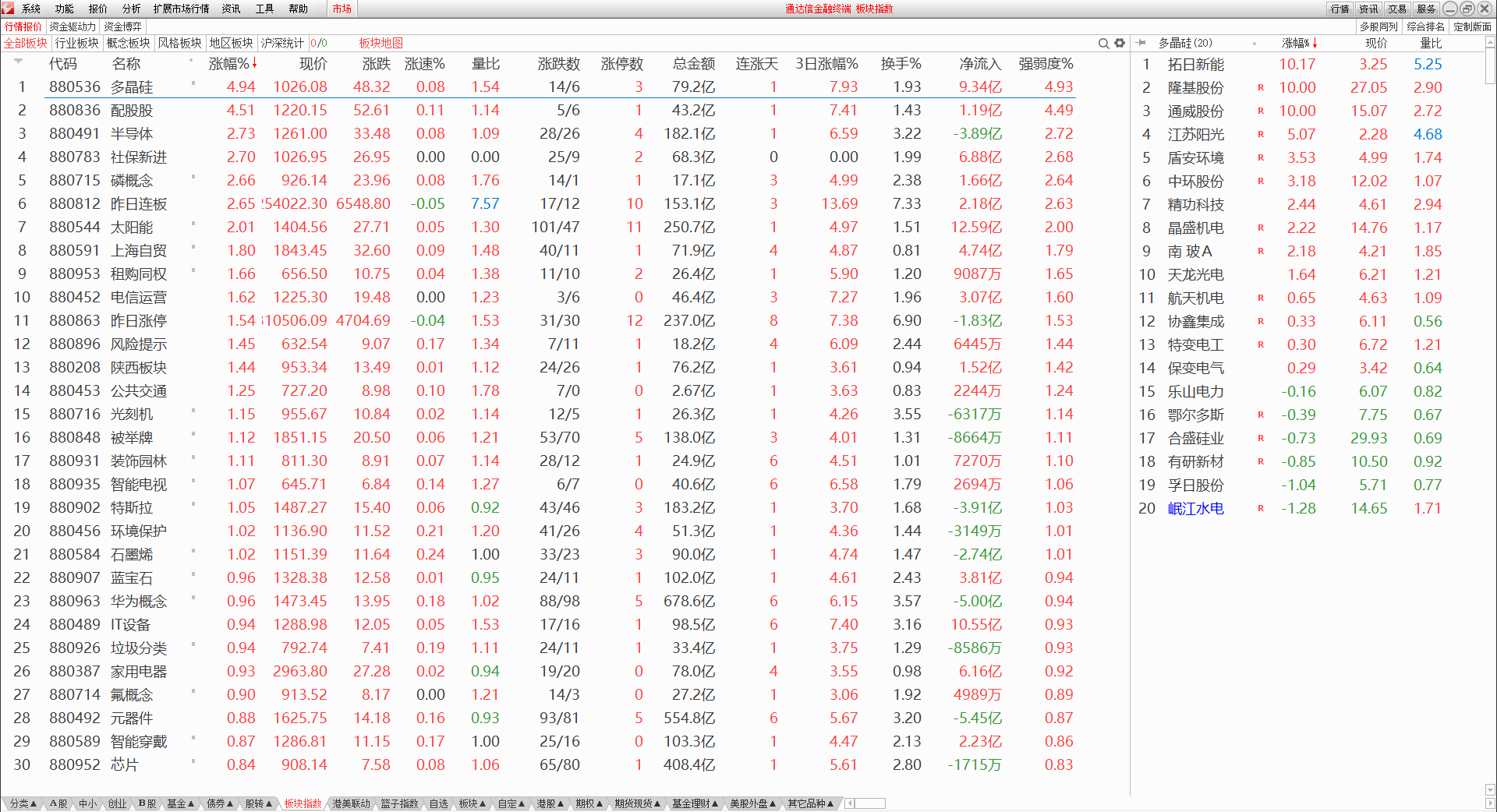Click the search magnifier icon above the table
The image size is (1497, 812).
(x=1103, y=44)
